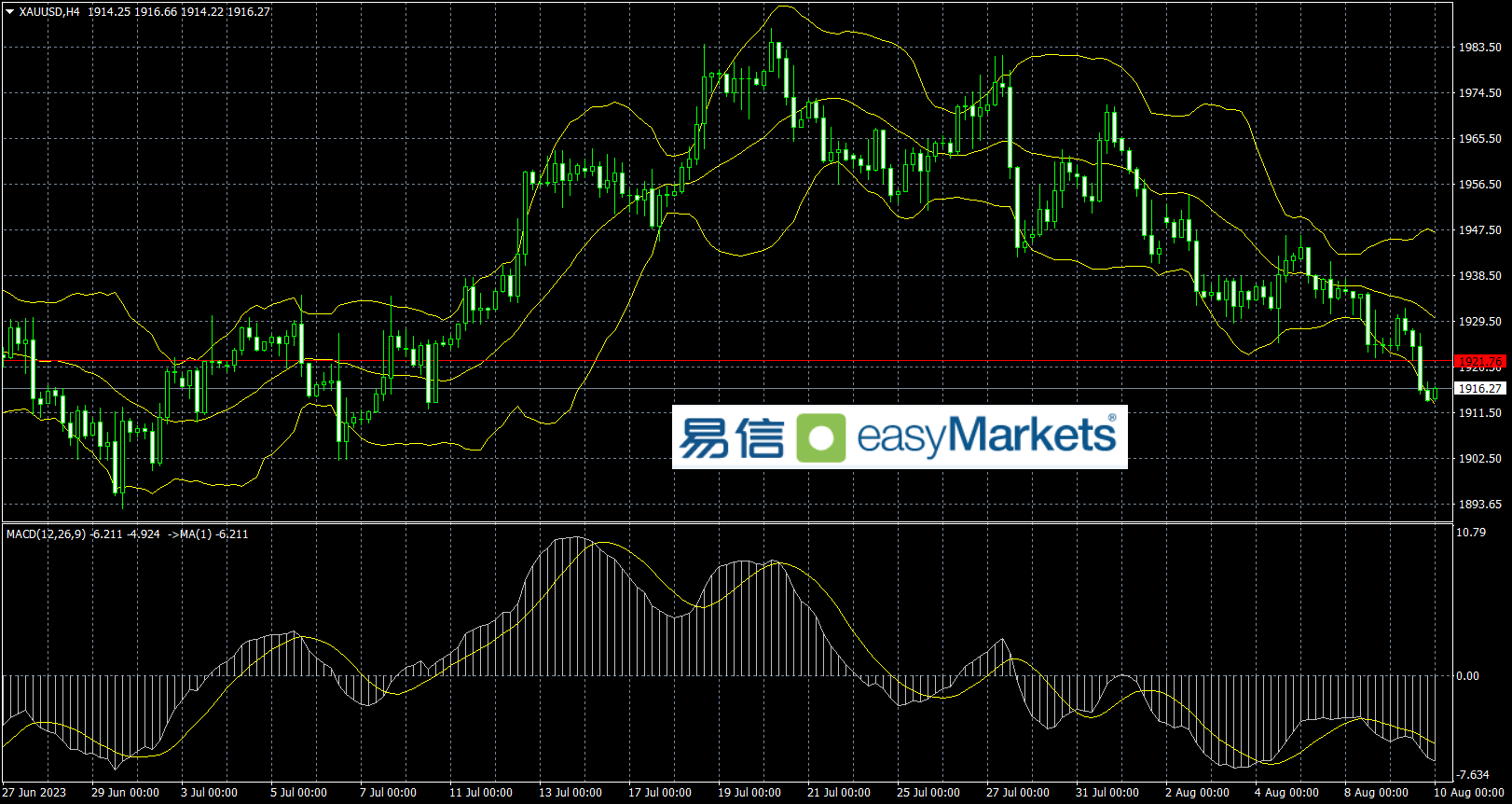Viewport: 1512px width, 804px height.
Task: Click the small triangle beside XAUUSD,H4
Action: pos(9,12)
